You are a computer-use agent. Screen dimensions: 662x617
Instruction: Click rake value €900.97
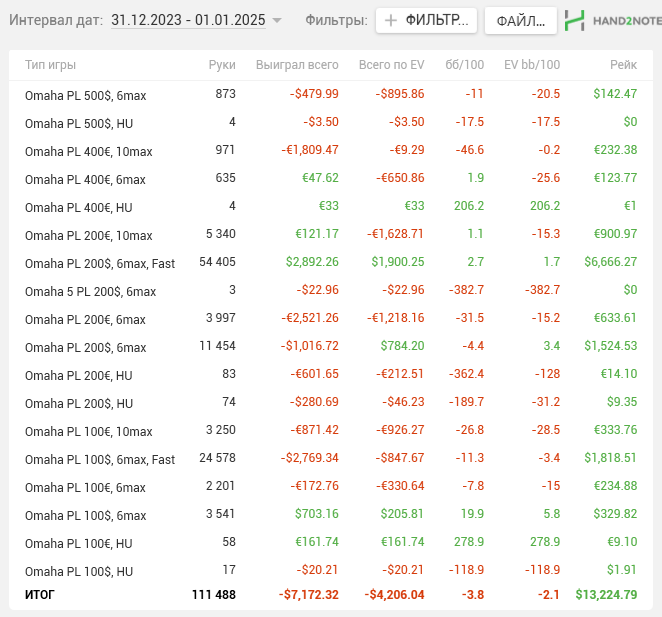[616, 234]
